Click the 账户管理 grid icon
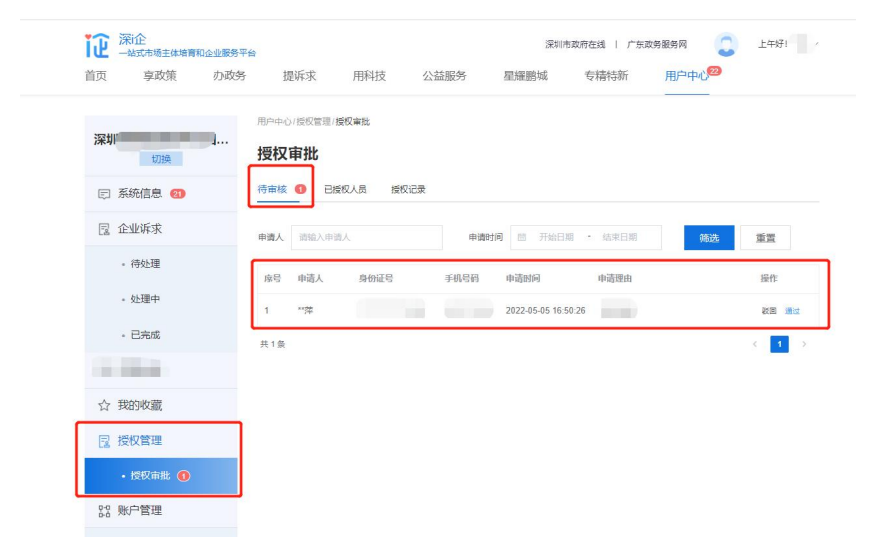This screenshot has height=560, width=873. click(104, 511)
